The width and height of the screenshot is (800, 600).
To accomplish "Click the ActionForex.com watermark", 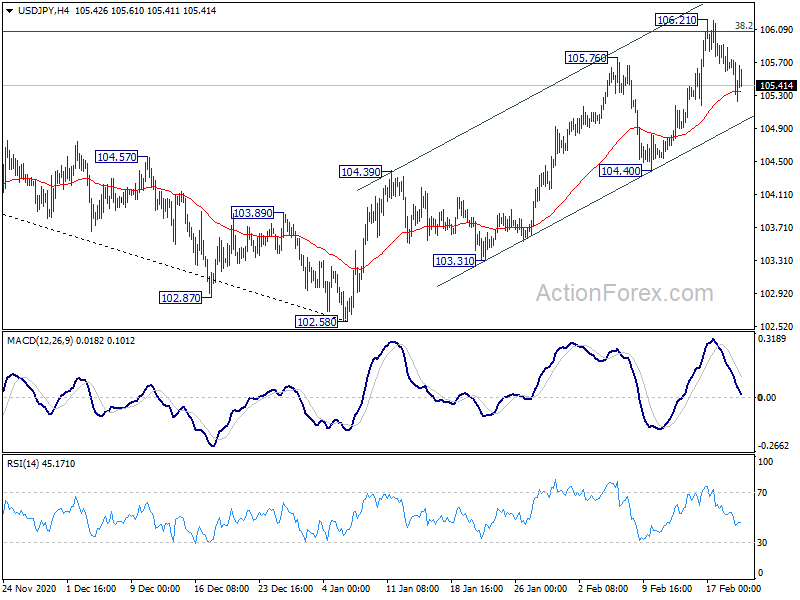I will coord(624,293).
